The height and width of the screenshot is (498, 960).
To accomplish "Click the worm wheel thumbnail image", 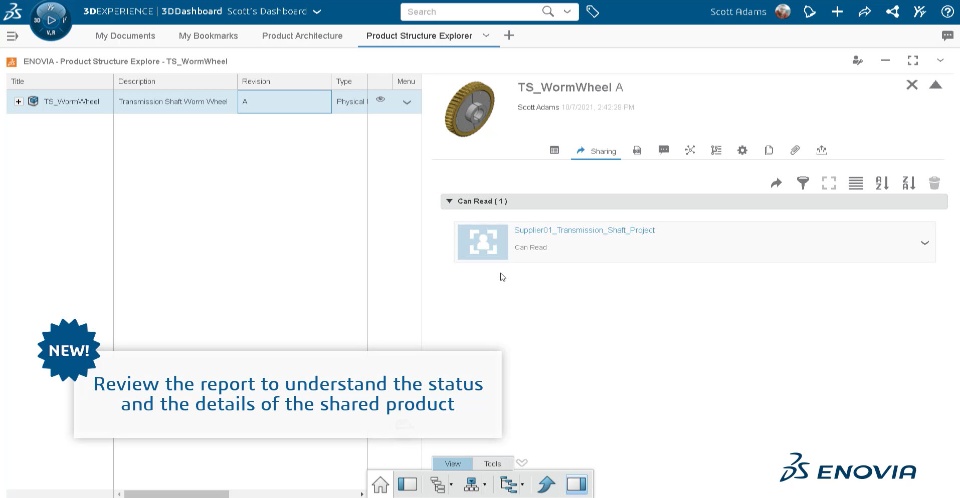I will coord(470,108).
